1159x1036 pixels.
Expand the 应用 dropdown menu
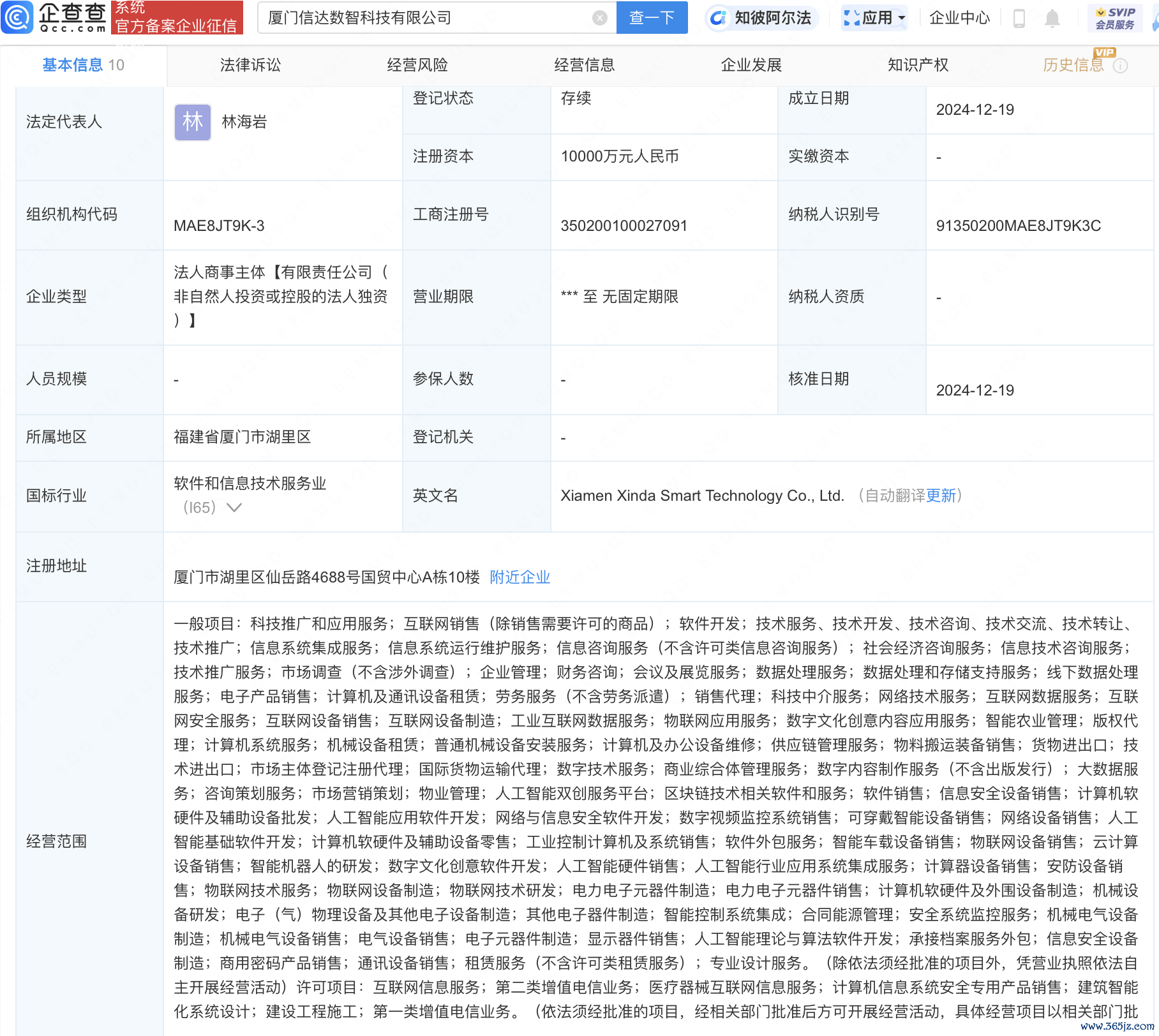tap(874, 18)
